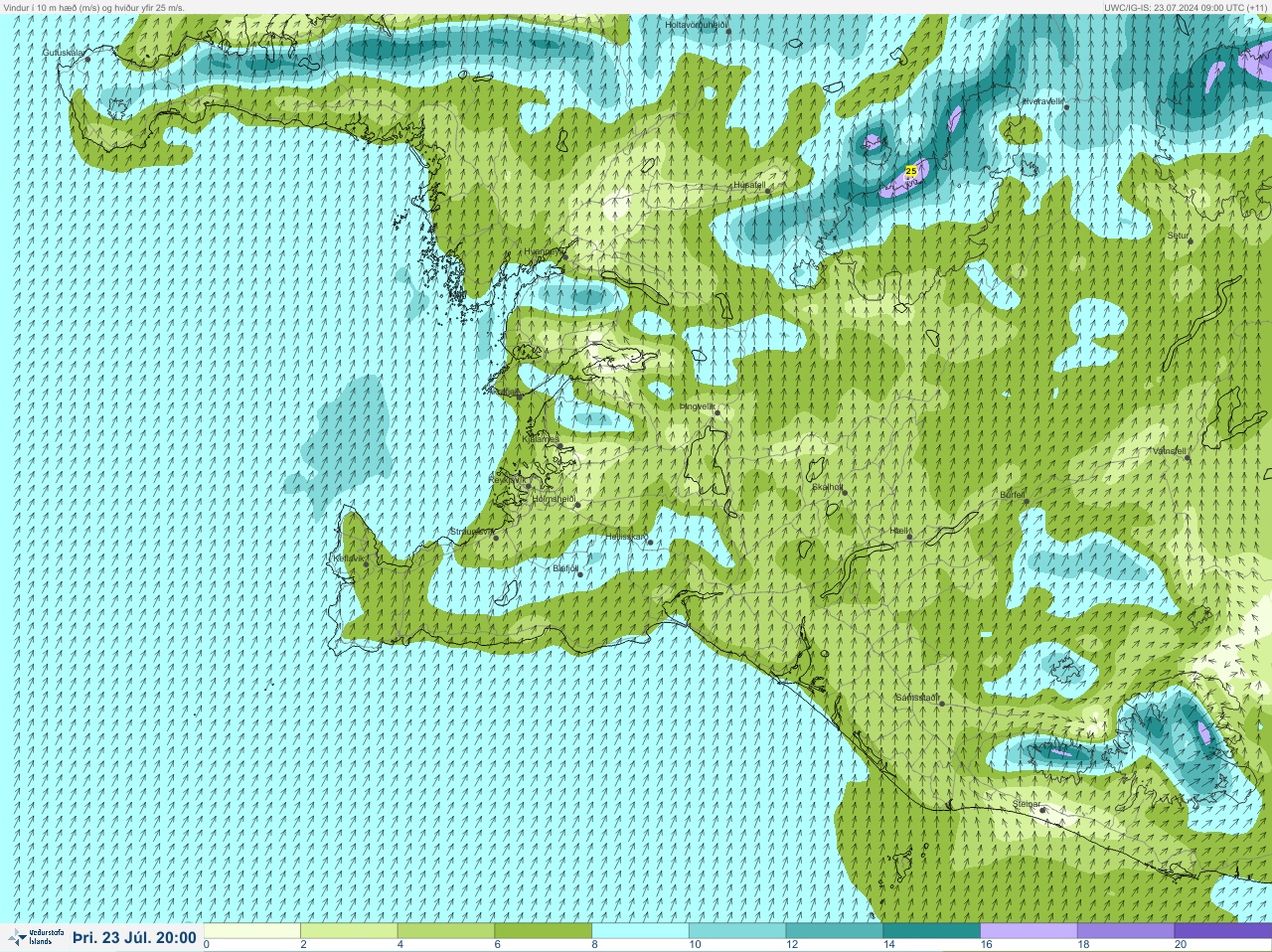Click the Straumsvík station label
The image size is (1272, 952).
[472, 532]
